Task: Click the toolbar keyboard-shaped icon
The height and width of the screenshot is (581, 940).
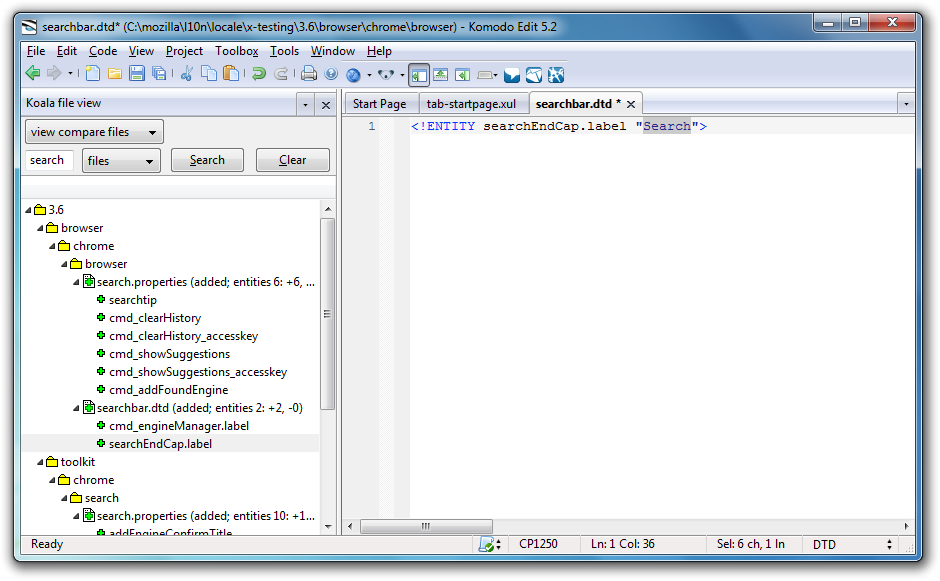Action: click(x=485, y=75)
